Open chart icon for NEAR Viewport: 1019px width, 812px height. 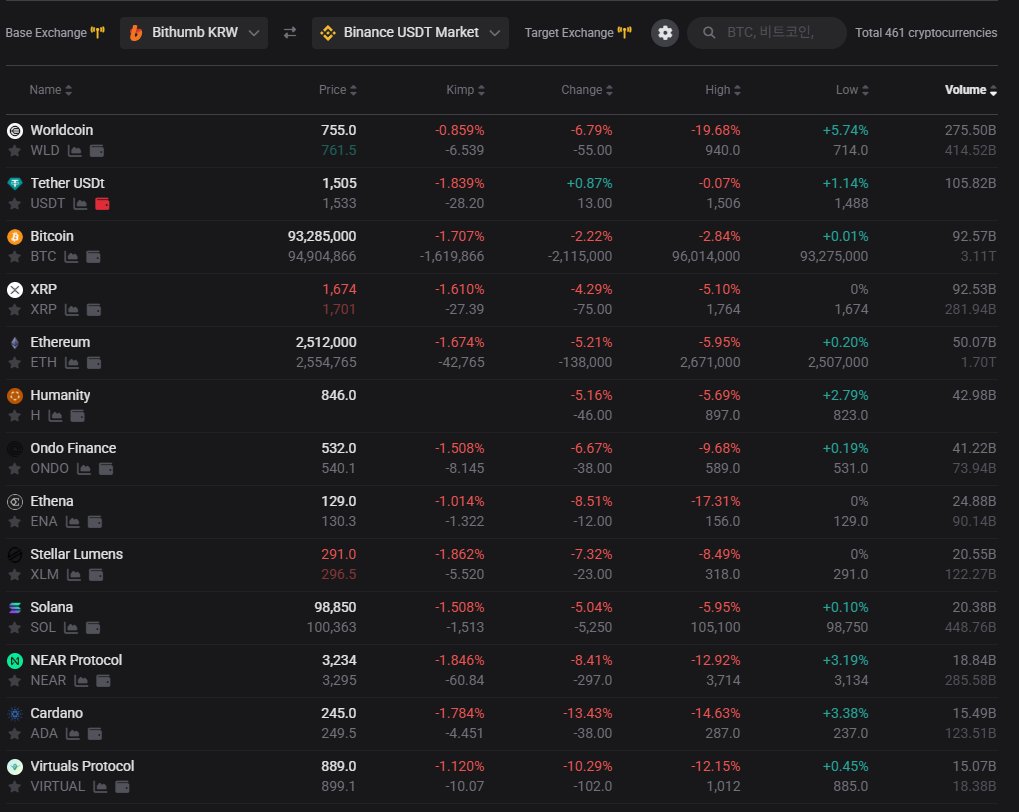81,681
